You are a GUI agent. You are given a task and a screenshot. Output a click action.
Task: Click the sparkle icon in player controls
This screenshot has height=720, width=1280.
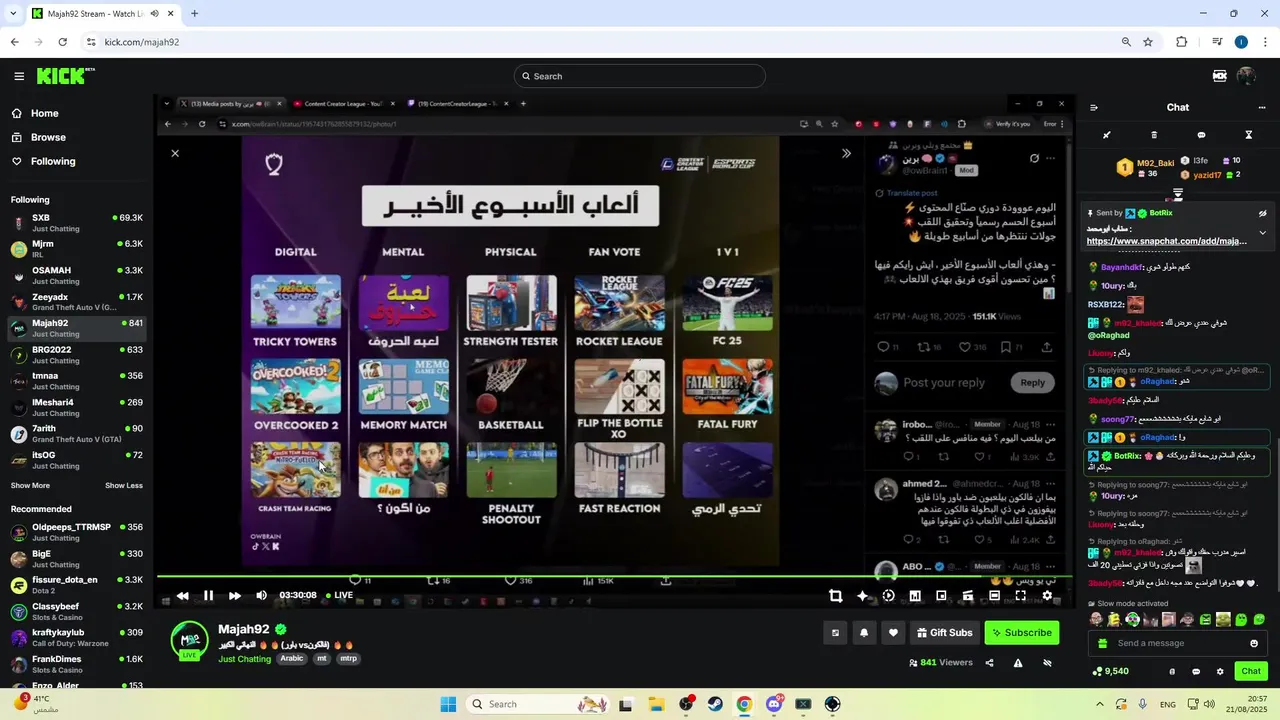click(x=862, y=595)
